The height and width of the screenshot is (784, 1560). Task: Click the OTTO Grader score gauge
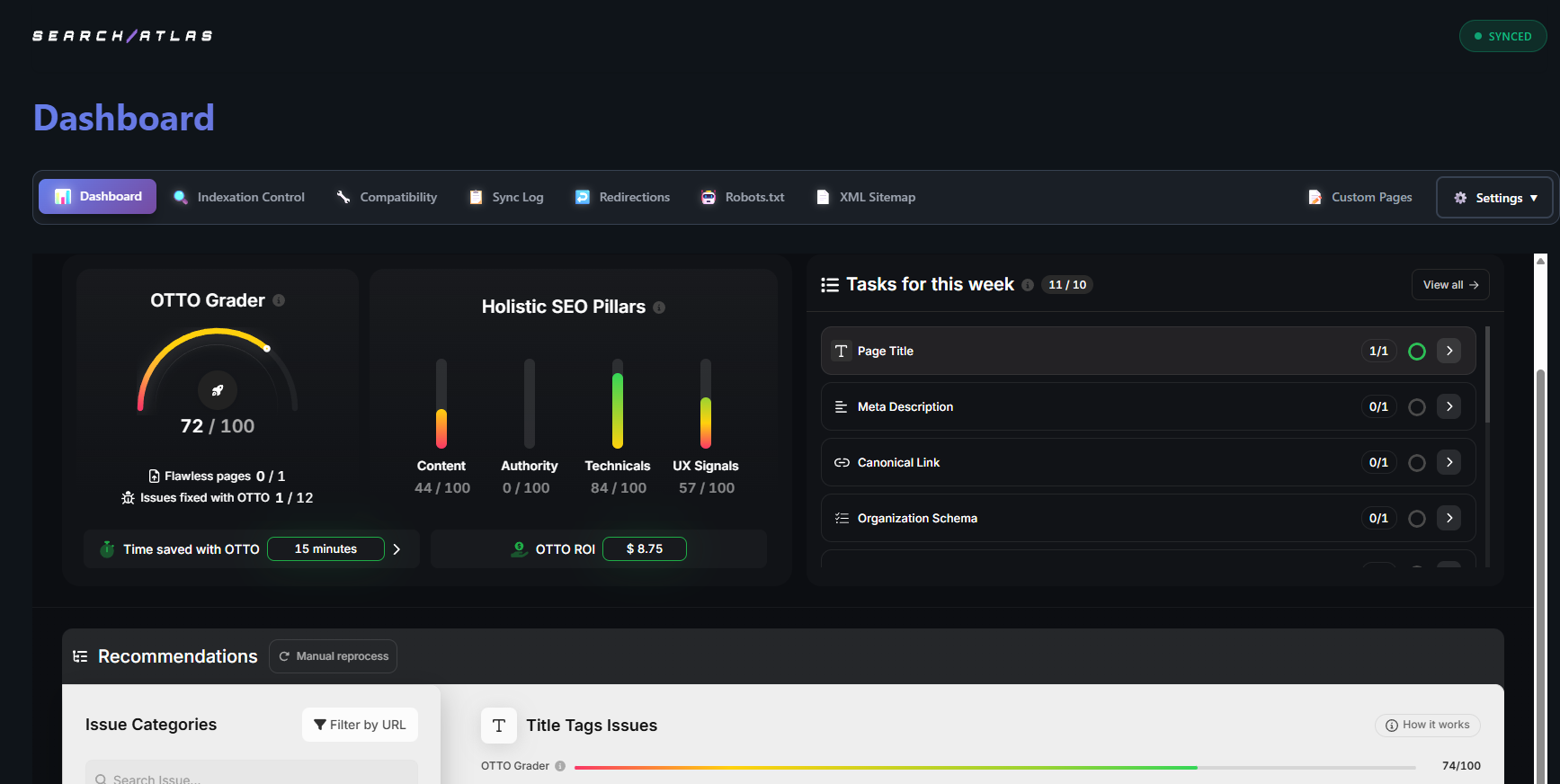(218, 370)
